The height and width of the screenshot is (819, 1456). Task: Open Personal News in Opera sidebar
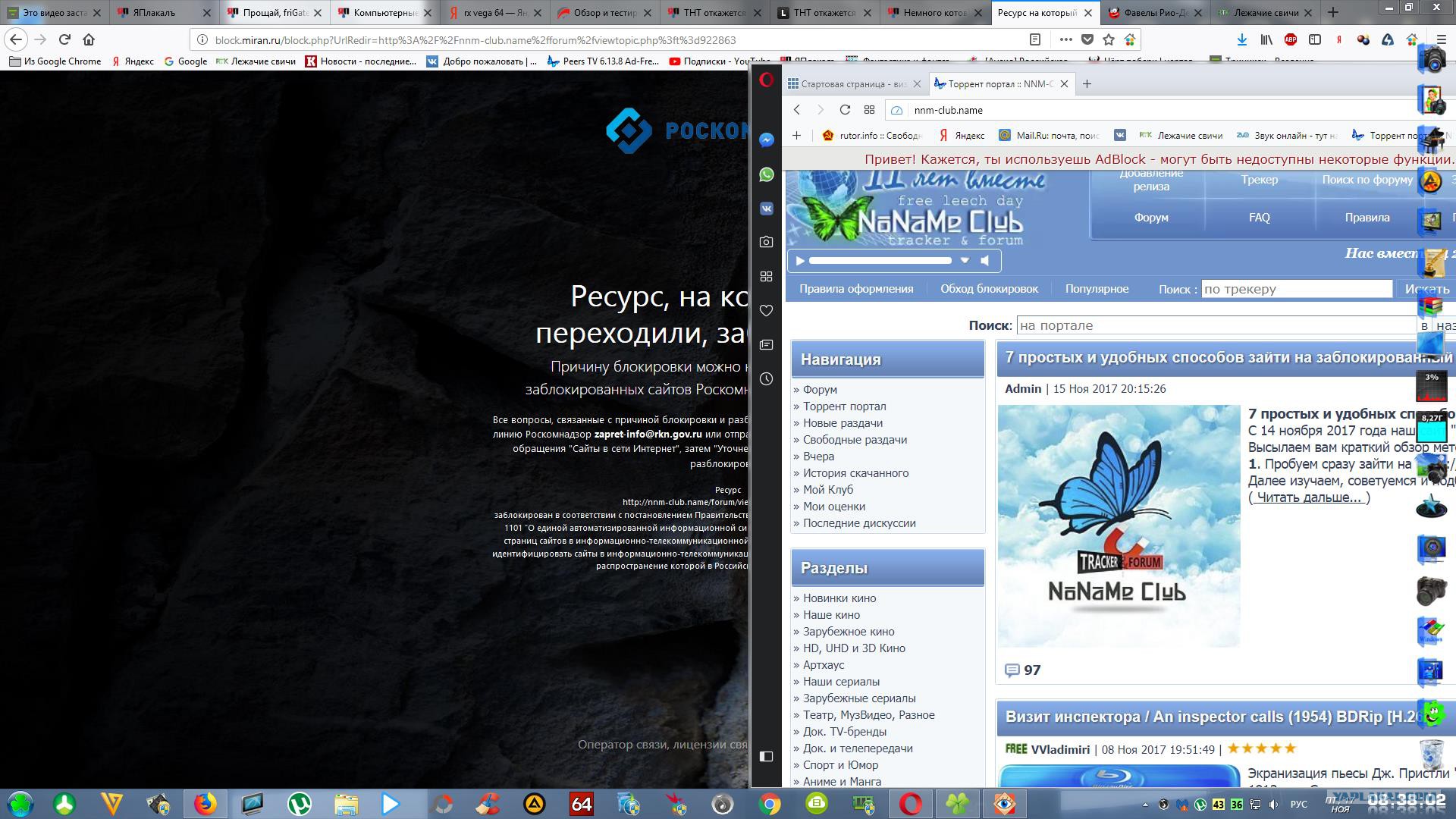[766, 345]
